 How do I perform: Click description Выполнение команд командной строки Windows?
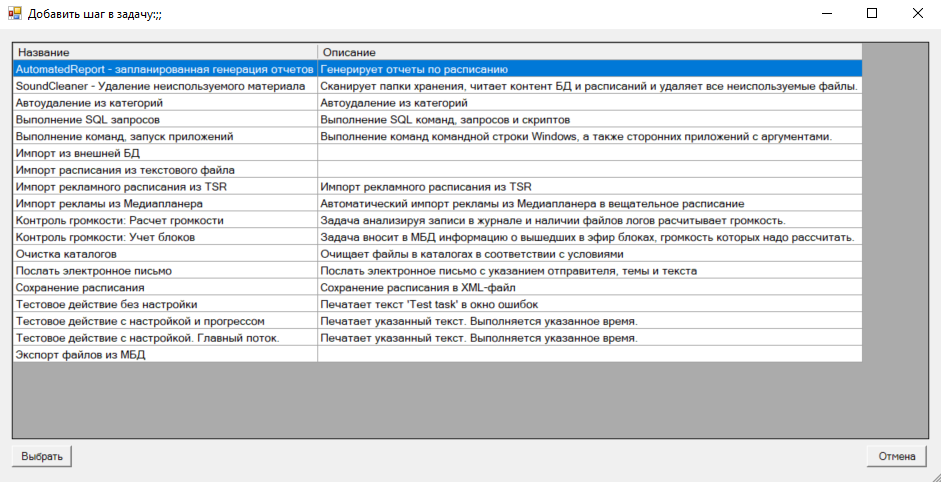[589, 136]
